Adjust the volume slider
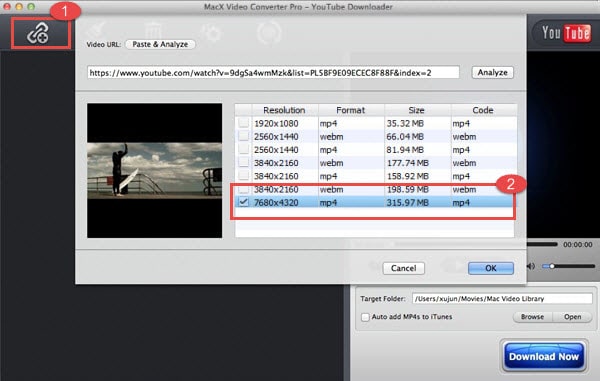 click(x=569, y=266)
